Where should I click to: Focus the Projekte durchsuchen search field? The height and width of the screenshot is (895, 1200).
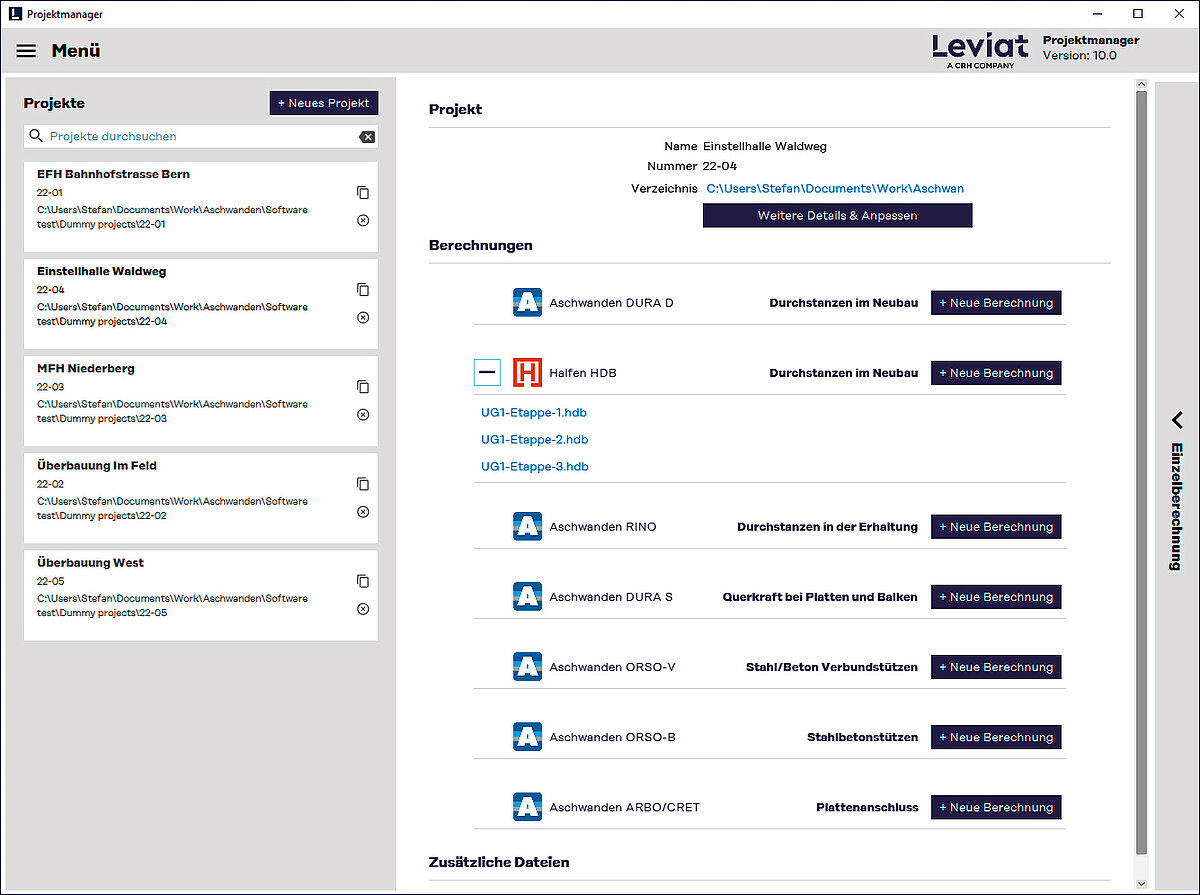[200, 136]
